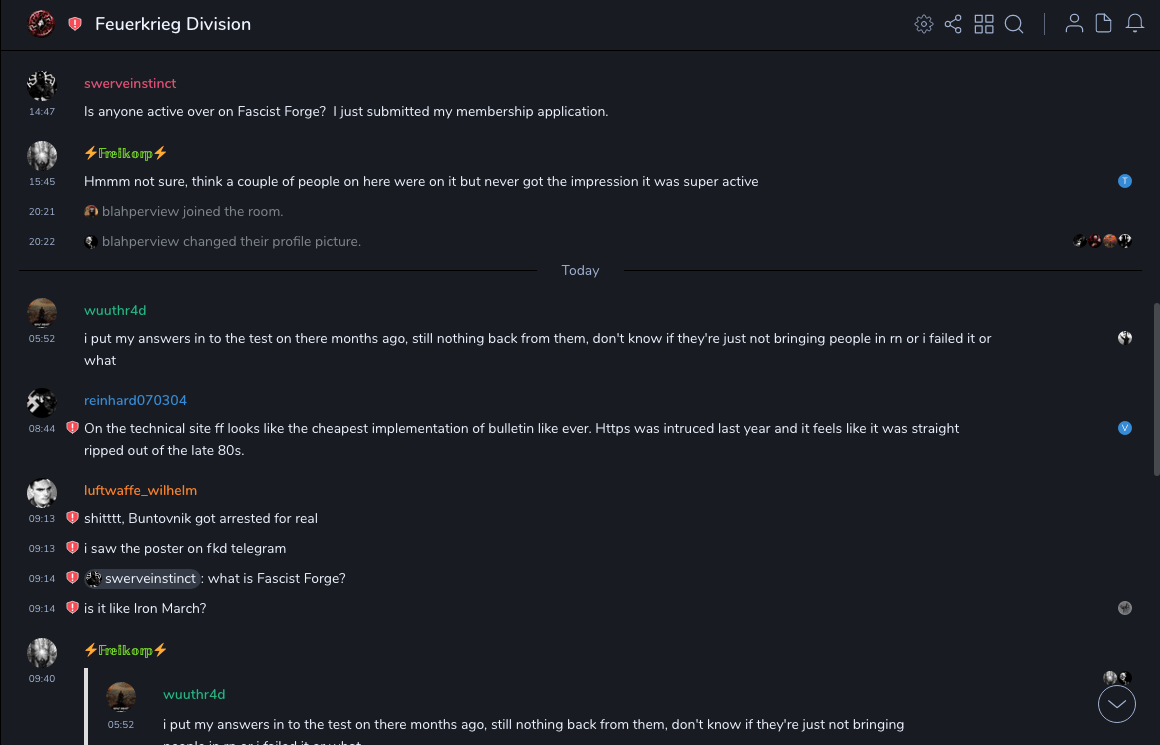Viewport: 1160px width, 745px height.
Task: Show the room members list icon
Action: [1074, 24]
